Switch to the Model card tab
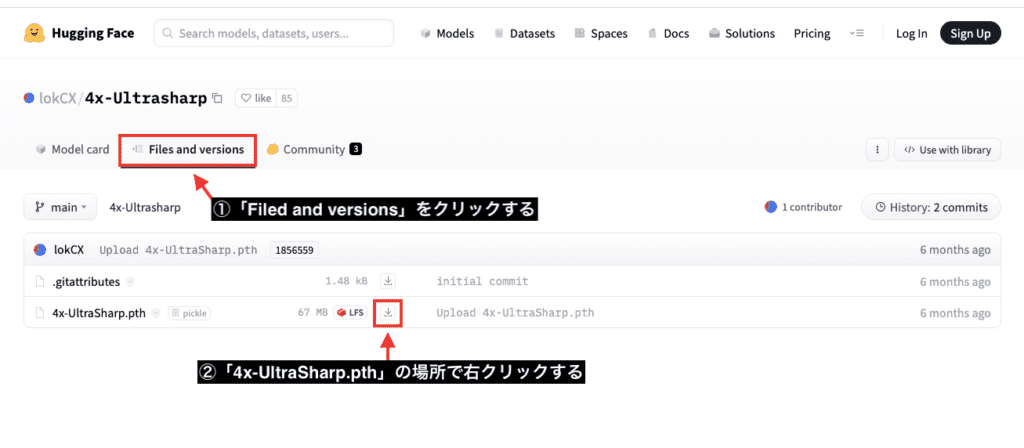1024x448 pixels. (72, 150)
